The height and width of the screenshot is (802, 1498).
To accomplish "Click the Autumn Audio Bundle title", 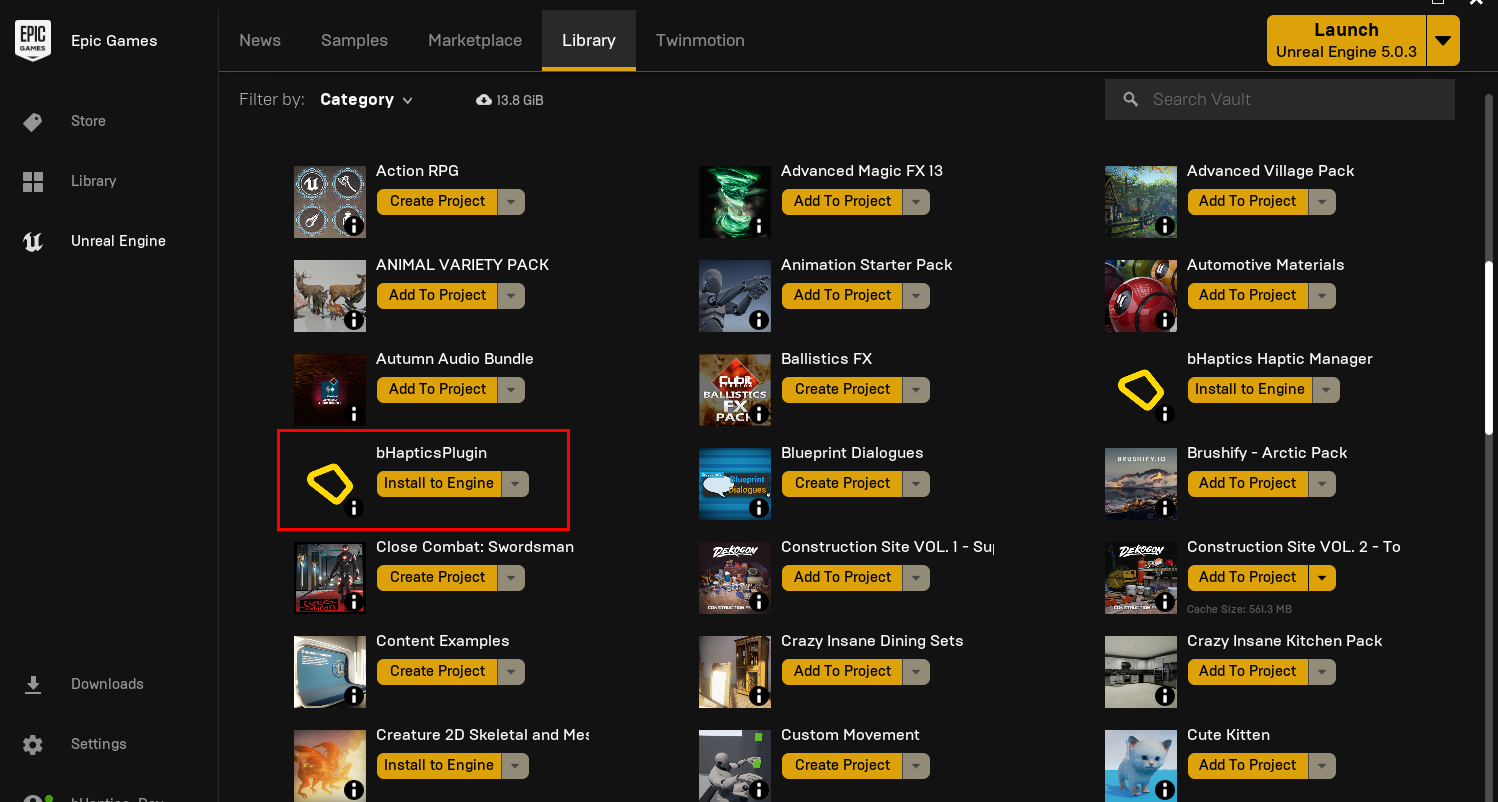I will [x=455, y=359].
